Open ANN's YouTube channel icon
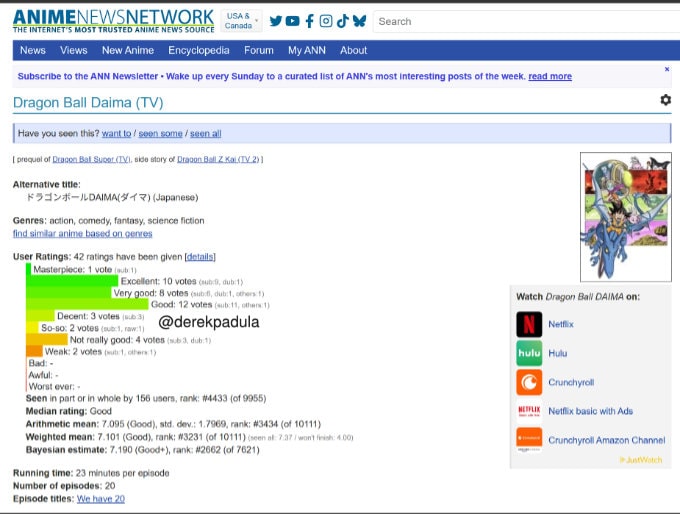 tap(292, 21)
